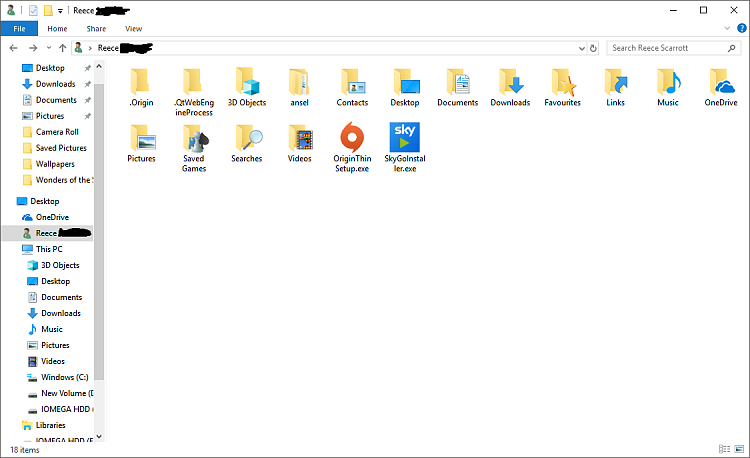750x458 pixels.
Task: Go up one folder level arrow
Action: (x=62, y=48)
